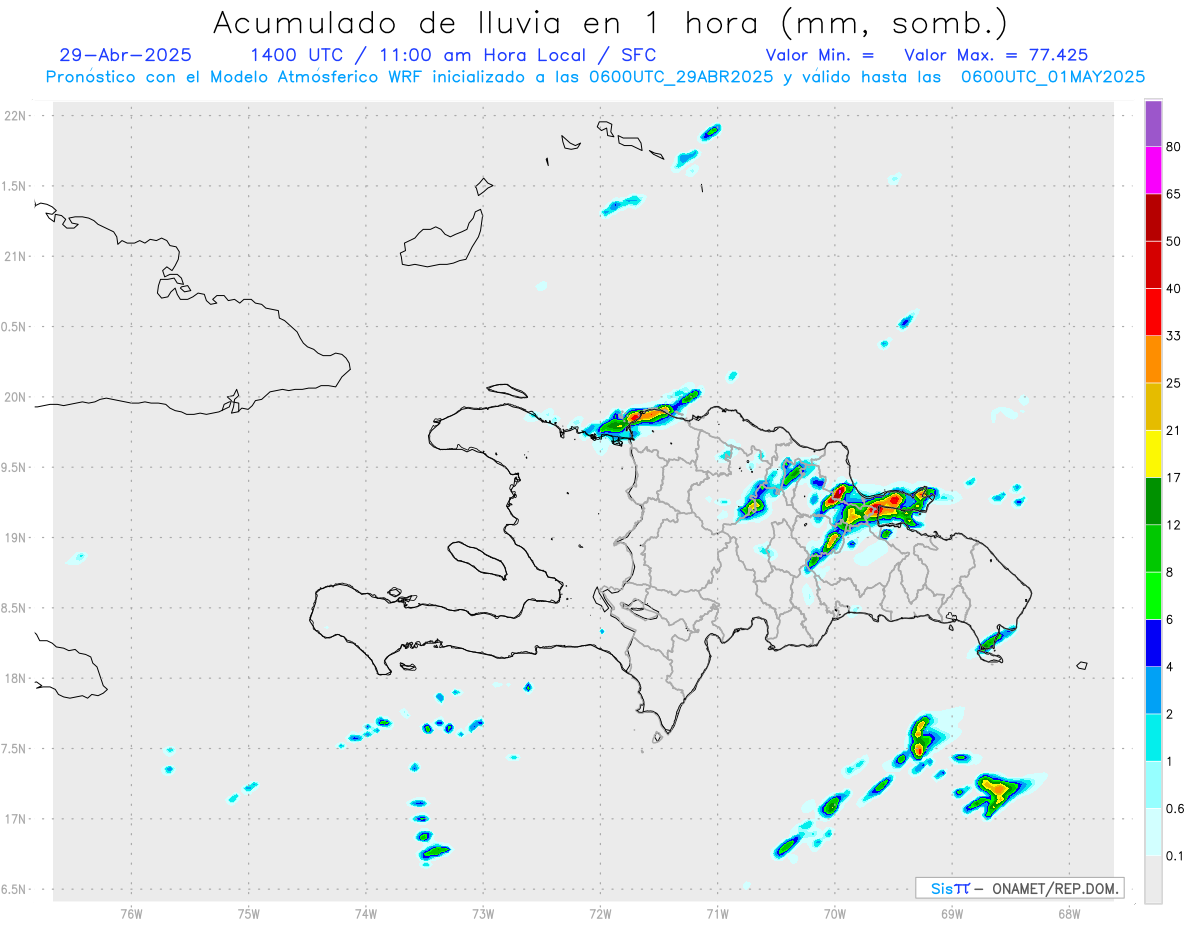Click the '74W' longitude label
Screen dimensions: 1200x927
[x=366, y=913]
